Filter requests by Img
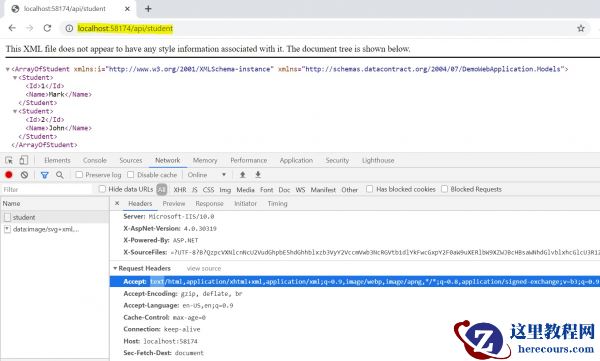The image size is (600, 361). pos(225,189)
